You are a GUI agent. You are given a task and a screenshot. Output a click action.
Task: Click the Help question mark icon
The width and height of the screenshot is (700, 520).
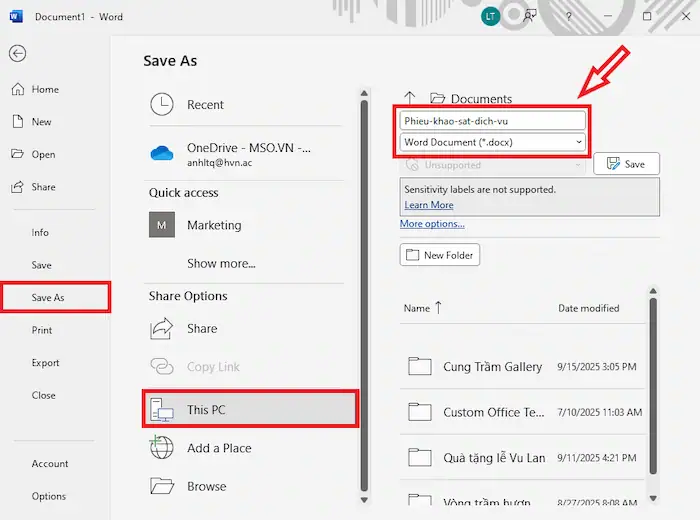click(x=569, y=17)
